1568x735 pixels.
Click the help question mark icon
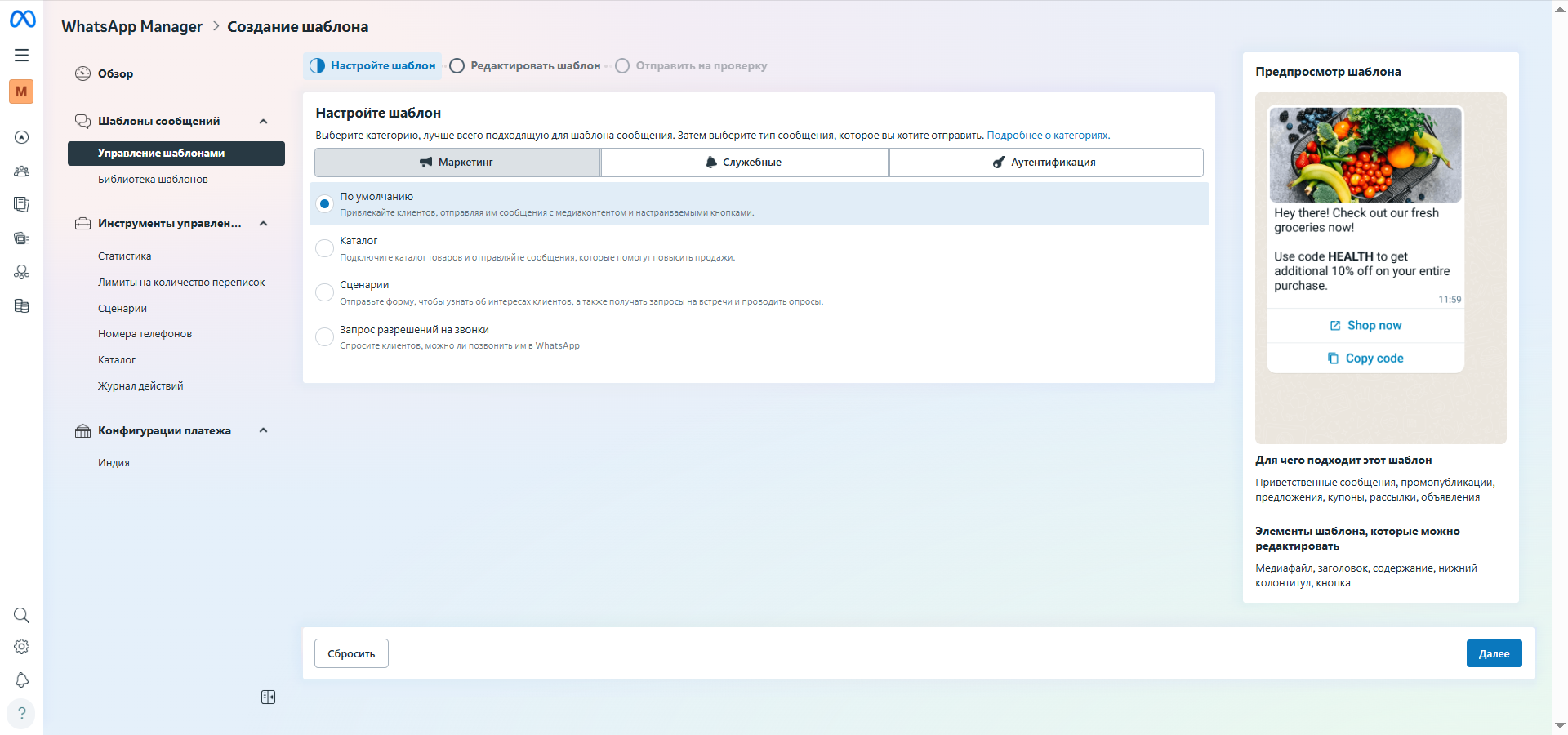[22, 713]
